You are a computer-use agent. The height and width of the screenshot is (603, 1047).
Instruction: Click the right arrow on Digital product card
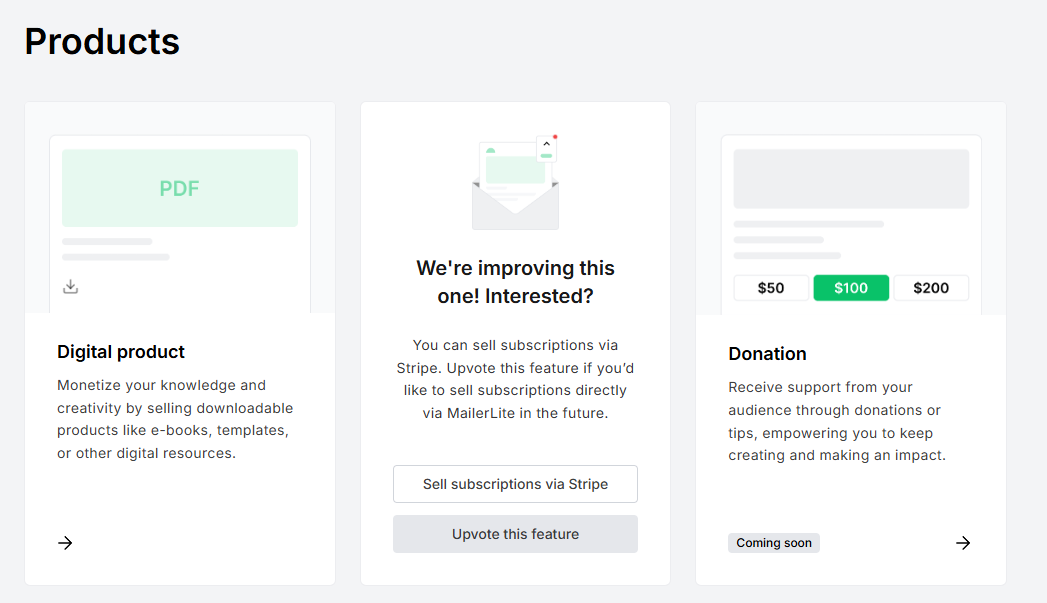point(65,543)
